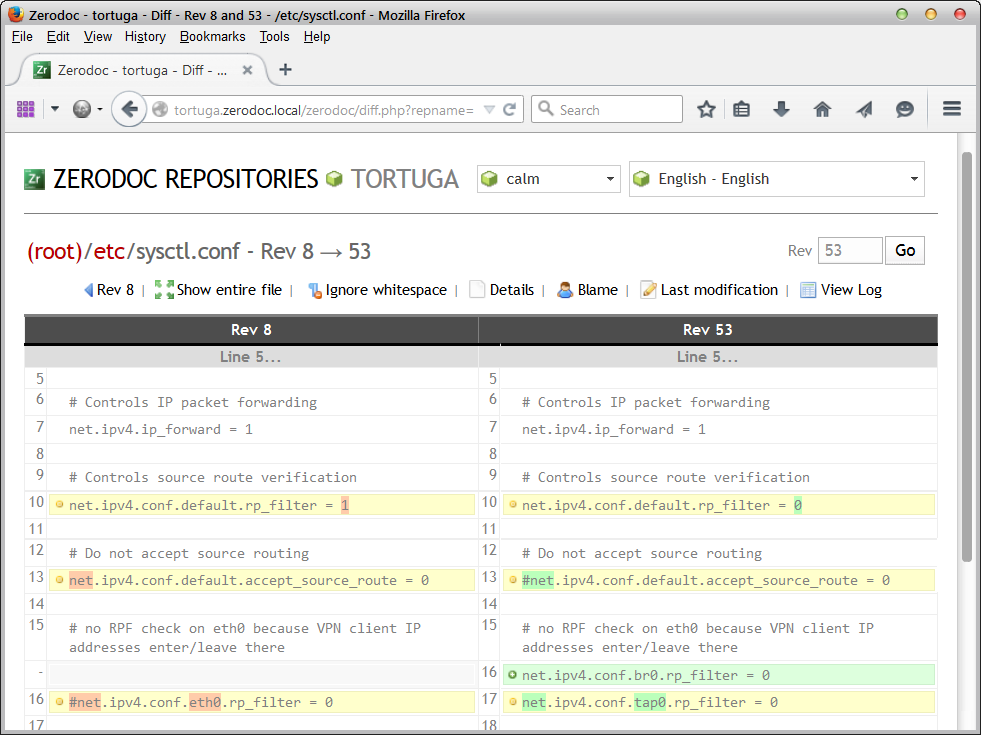981x735 pixels.
Task: Go to Firefox home page icon
Action: point(822,110)
